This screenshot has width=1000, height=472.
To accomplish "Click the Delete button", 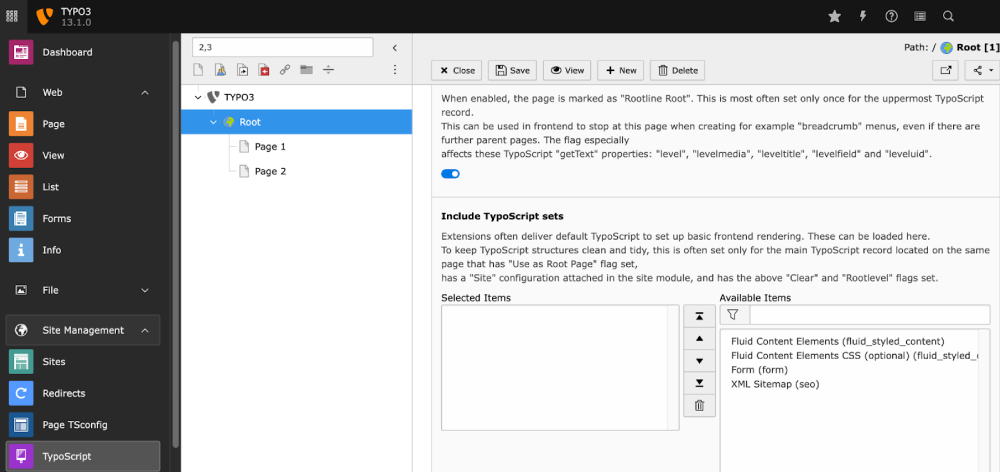I will [677, 70].
